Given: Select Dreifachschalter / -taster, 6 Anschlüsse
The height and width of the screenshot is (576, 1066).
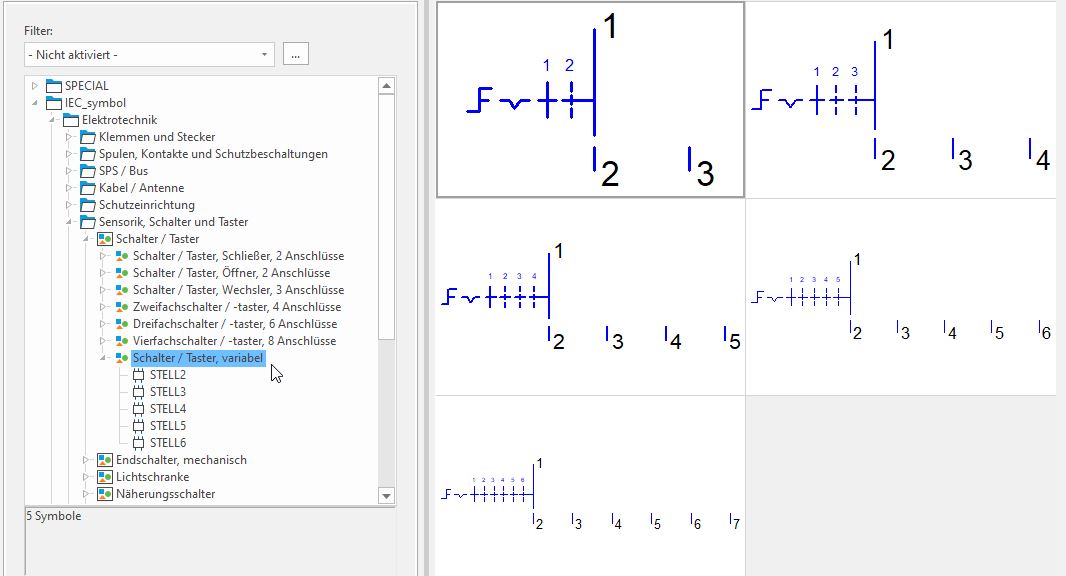Looking at the screenshot, I should [x=235, y=324].
